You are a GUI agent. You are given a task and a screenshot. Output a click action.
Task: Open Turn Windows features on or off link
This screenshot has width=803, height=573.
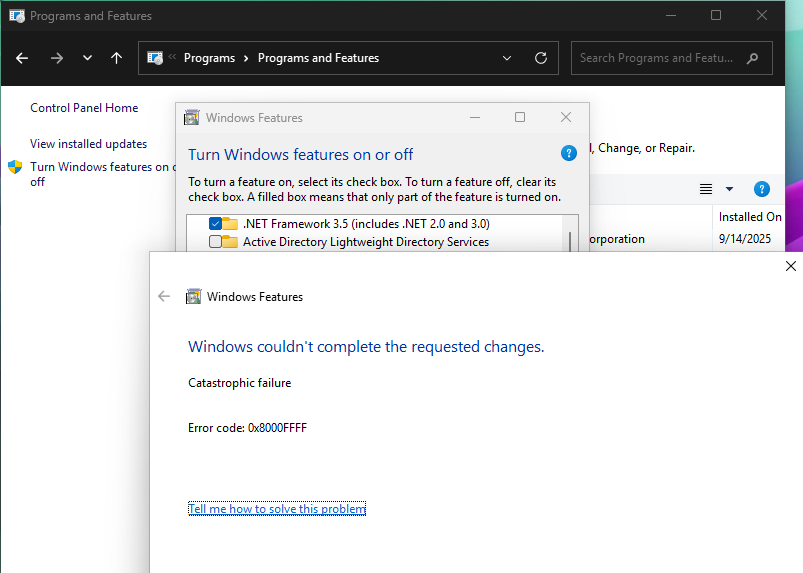tap(102, 174)
